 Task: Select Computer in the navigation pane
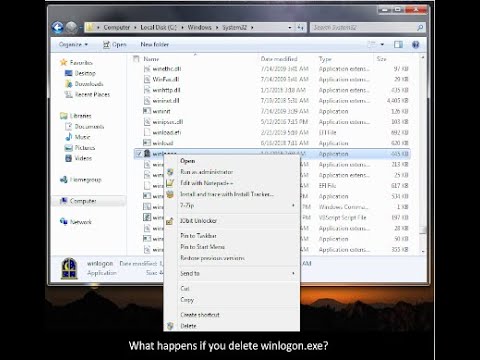pos(83,201)
